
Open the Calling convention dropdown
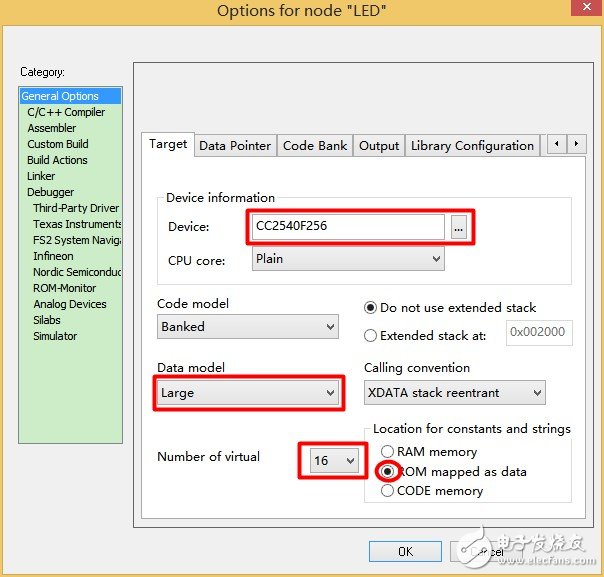tap(454, 393)
